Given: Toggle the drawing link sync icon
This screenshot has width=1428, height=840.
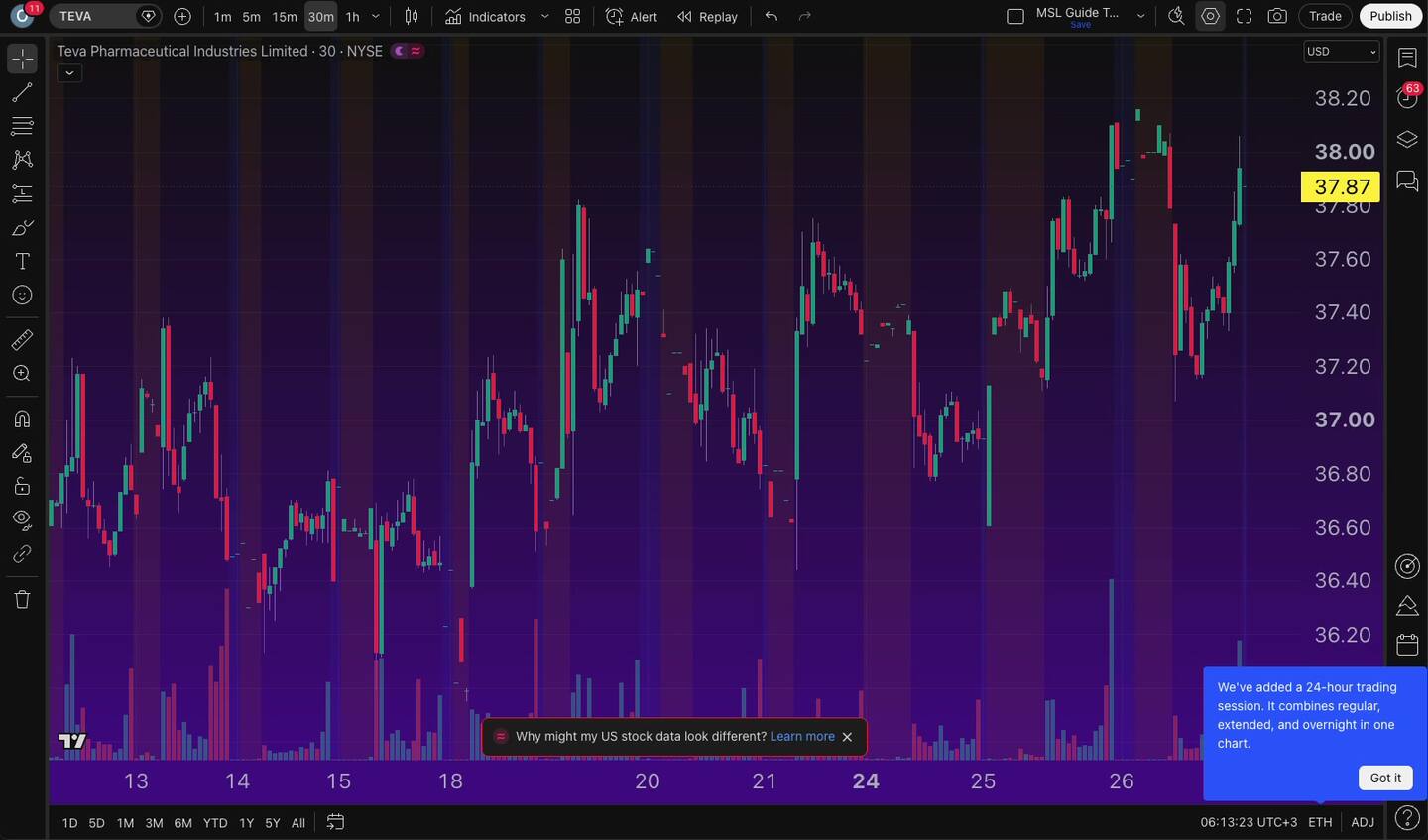Looking at the screenshot, I should (x=22, y=553).
